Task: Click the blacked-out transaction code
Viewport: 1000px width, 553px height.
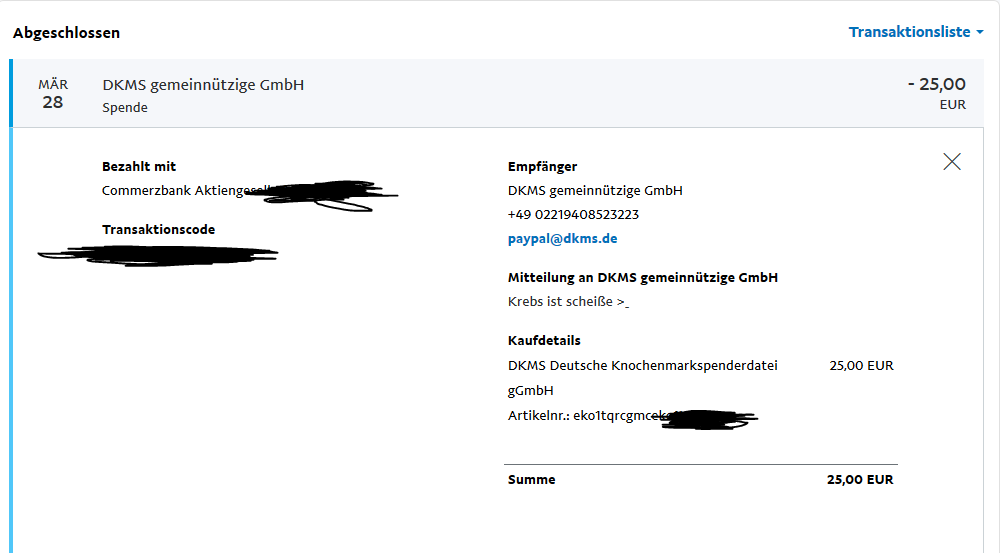Action: coord(158,255)
